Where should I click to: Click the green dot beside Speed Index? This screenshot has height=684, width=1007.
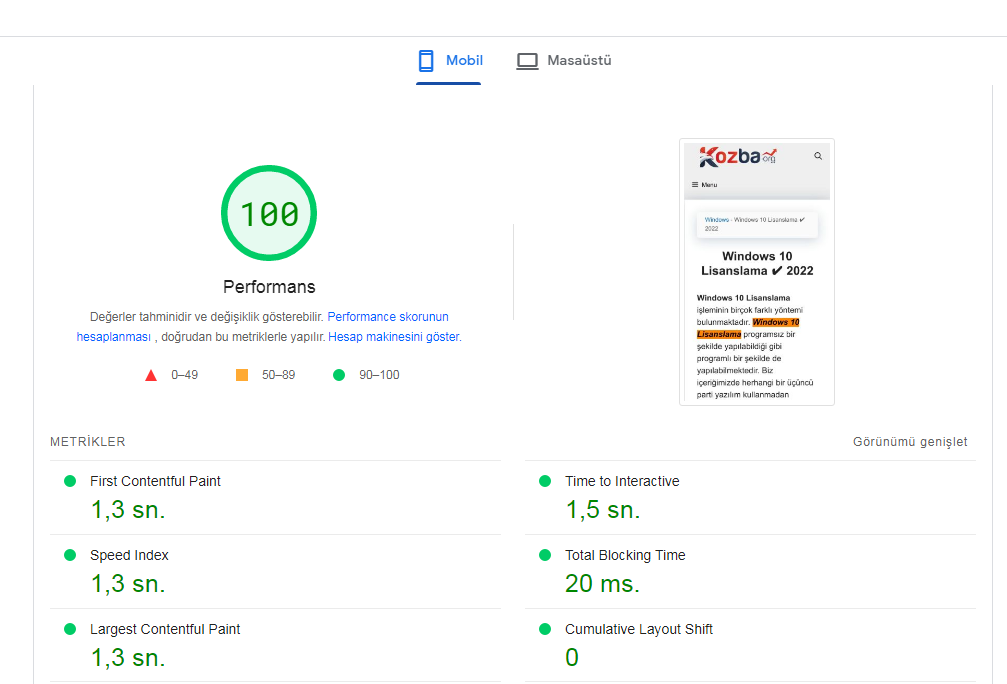click(x=70, y=555)
